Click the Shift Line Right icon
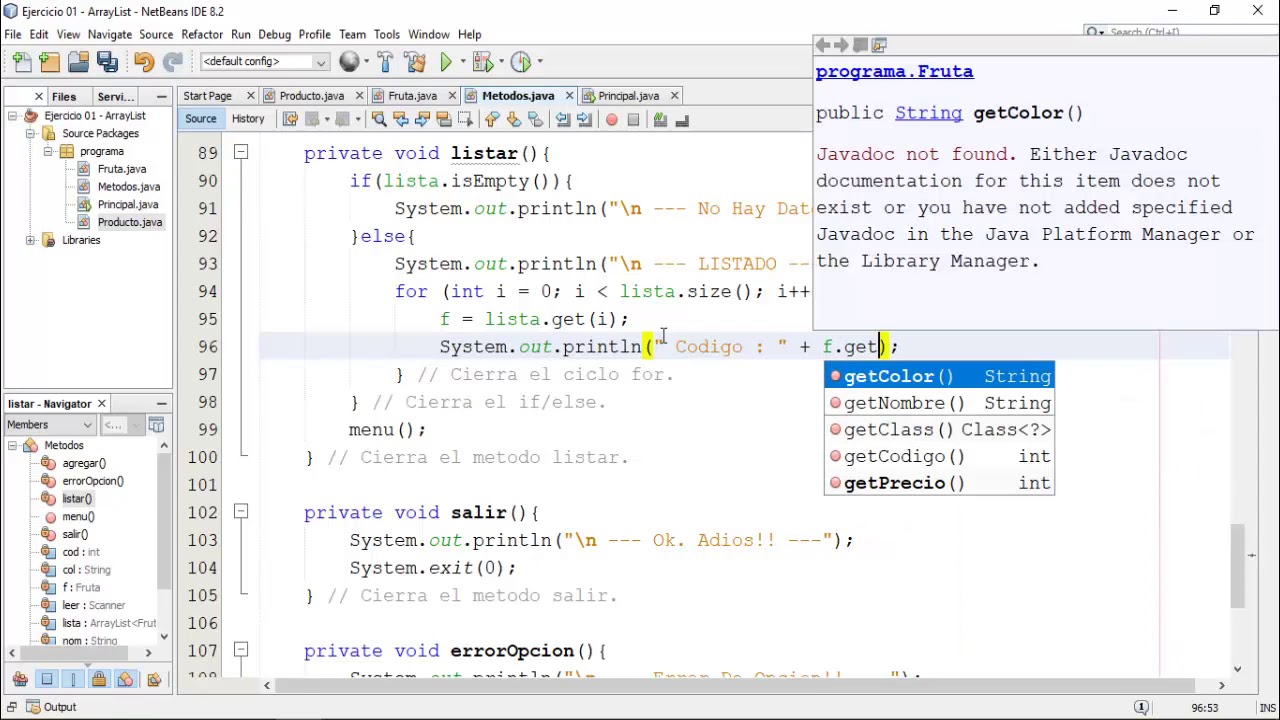 point(585,120)
